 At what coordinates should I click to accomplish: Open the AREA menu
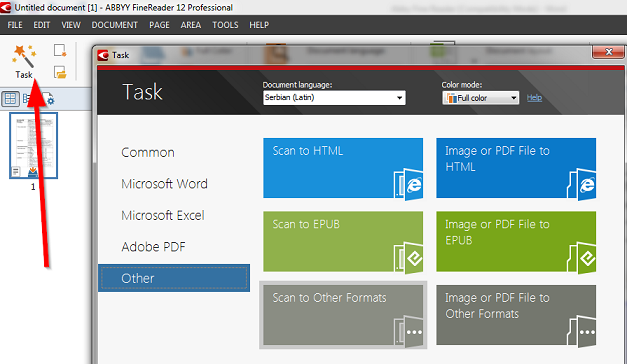point(191,25)
